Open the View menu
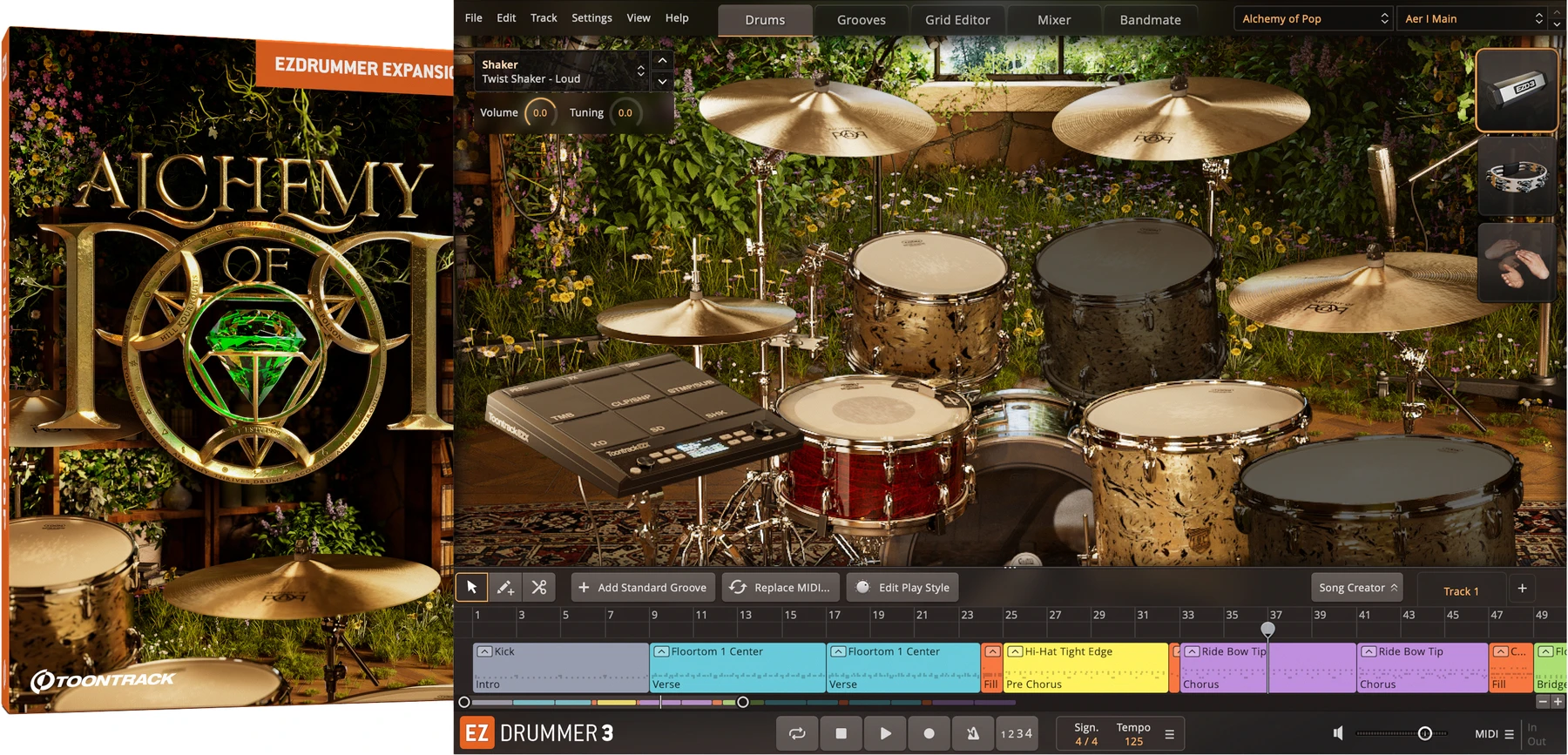1568x755 pixels. point(639,17)
